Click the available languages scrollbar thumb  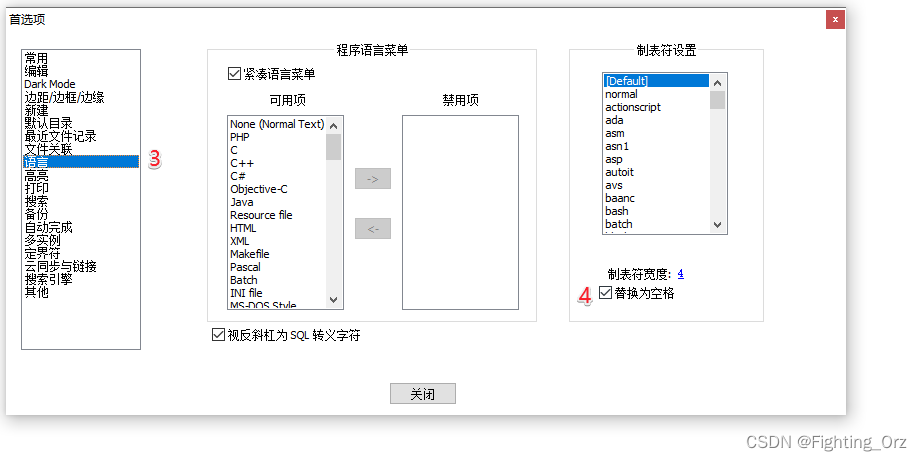coord(333,147)
